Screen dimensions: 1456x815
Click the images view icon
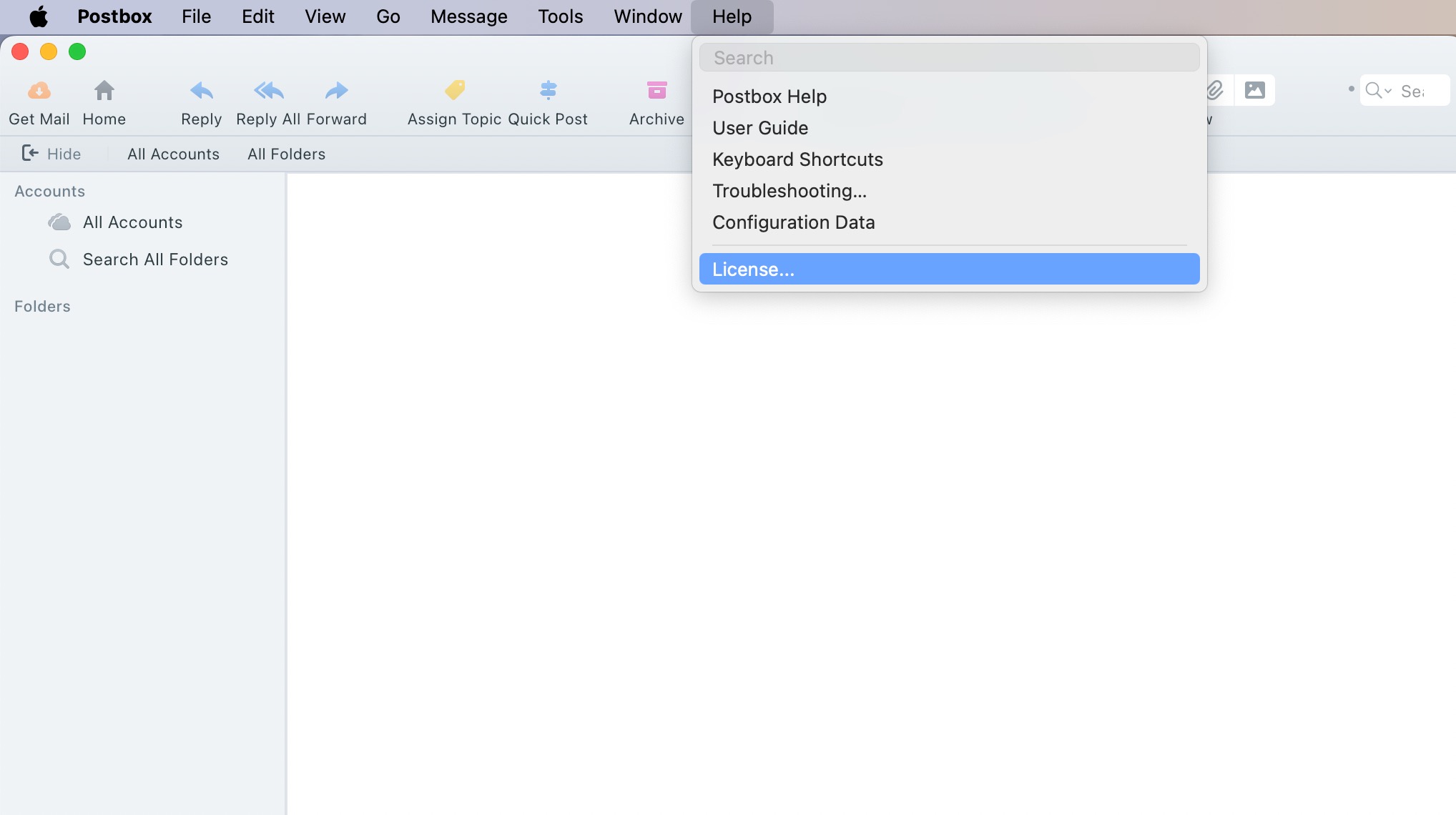click(x=1255, y=90)
